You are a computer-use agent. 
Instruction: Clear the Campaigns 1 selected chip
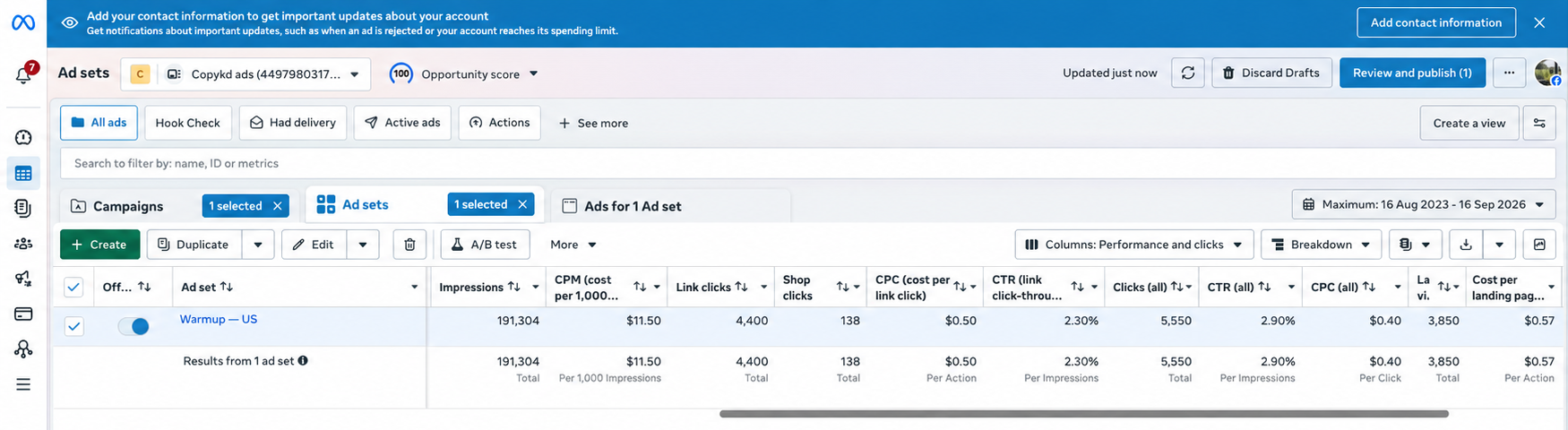pyautogui.click(x=278, y=206)
